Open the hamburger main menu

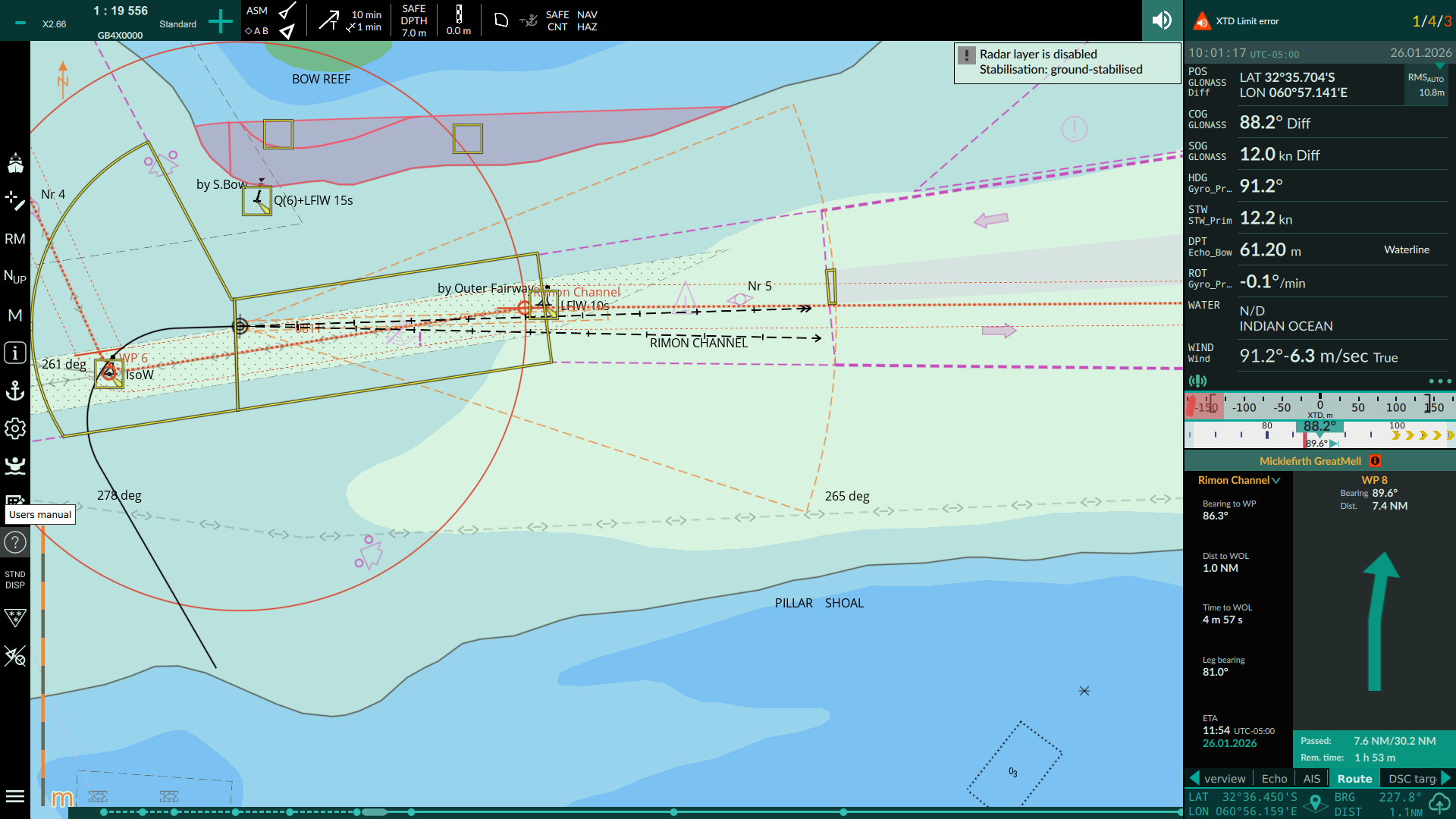(x=15, y=796)
